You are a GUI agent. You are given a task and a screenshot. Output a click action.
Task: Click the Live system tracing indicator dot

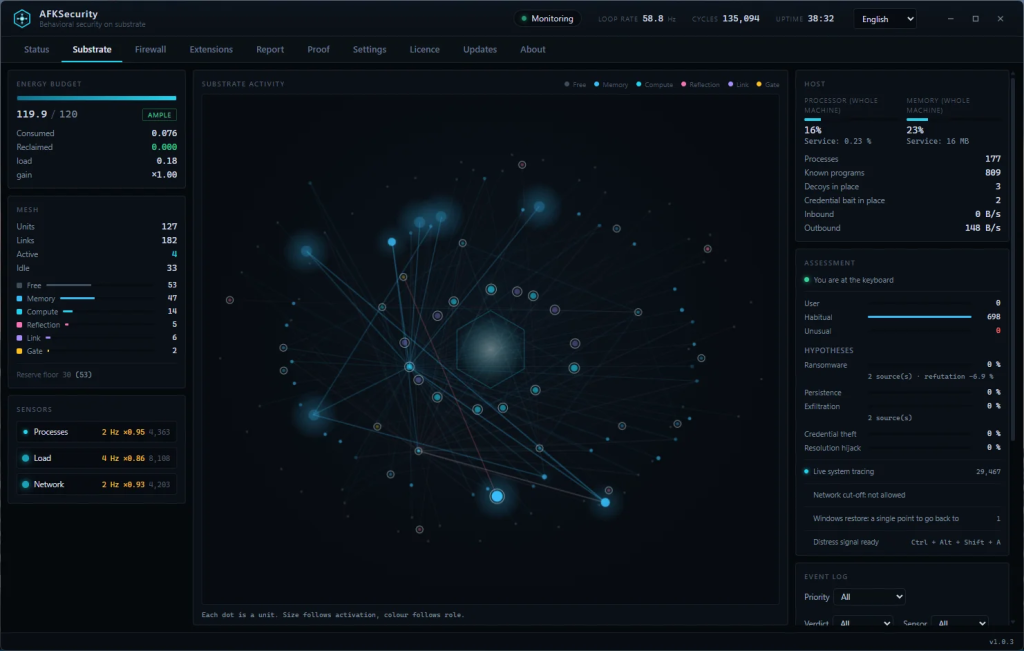point(807,471)
